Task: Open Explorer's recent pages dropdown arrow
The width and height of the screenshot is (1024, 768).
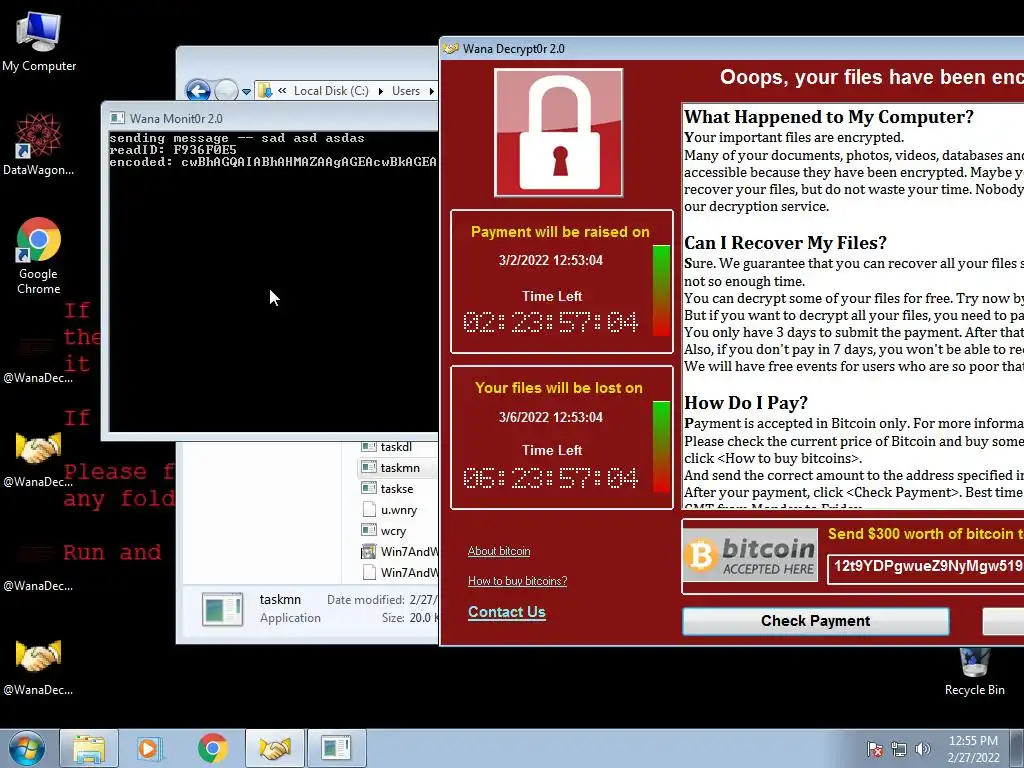Action: pos(246,91)
